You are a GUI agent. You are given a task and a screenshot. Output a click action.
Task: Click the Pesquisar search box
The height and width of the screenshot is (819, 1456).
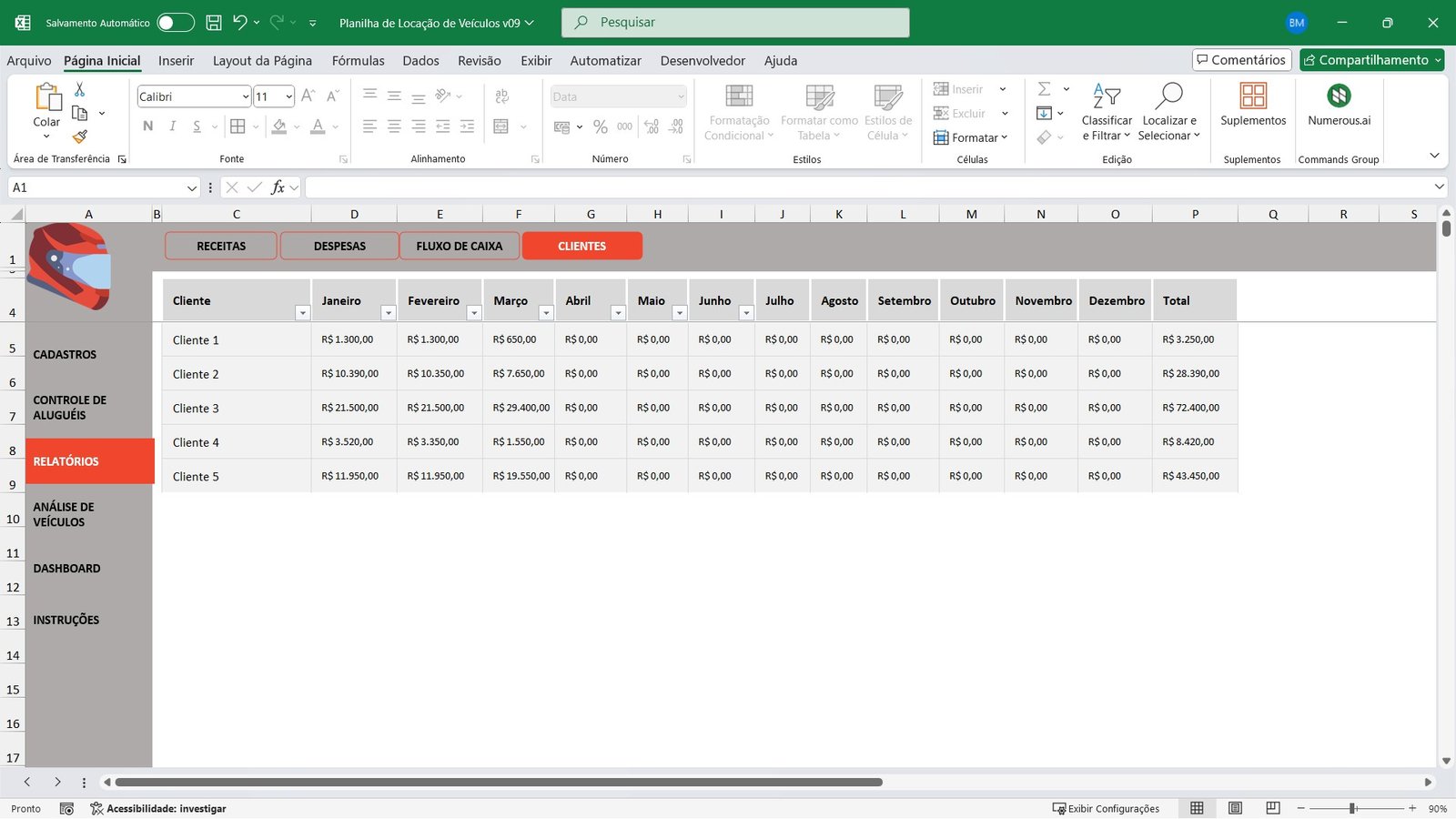pos(735,23)
